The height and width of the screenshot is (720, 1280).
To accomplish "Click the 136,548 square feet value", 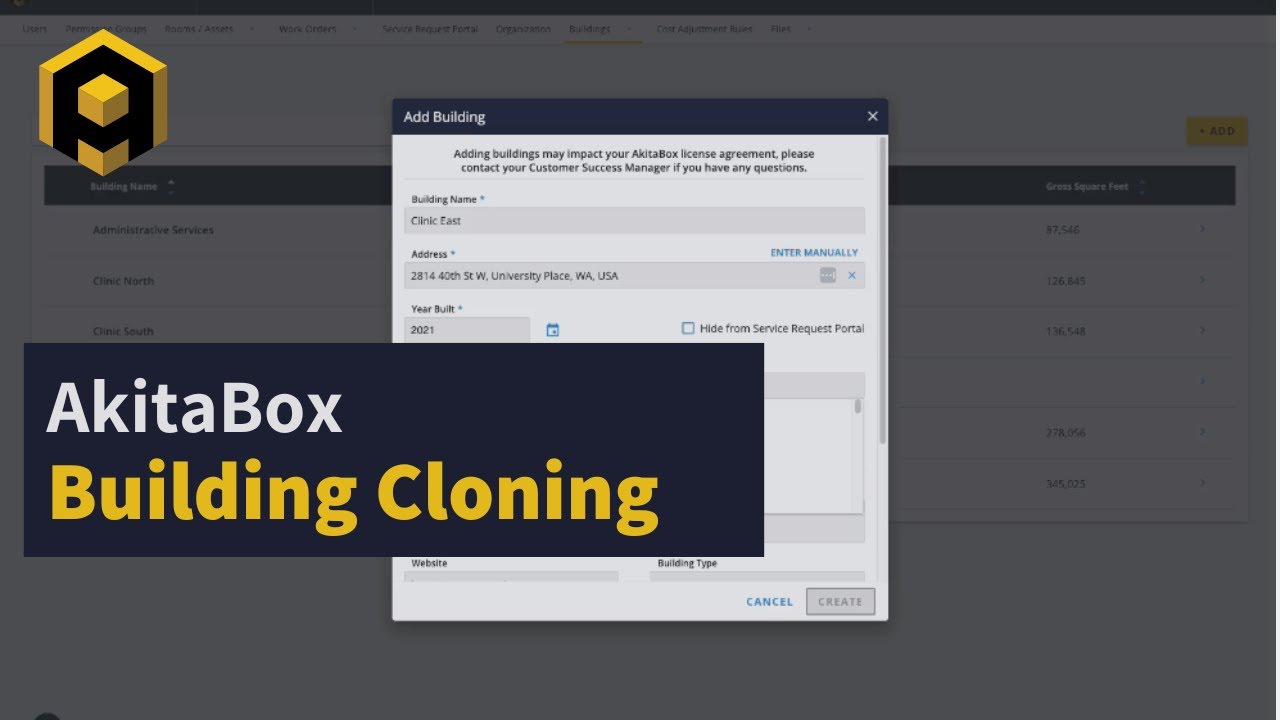I will (1066, 331).
